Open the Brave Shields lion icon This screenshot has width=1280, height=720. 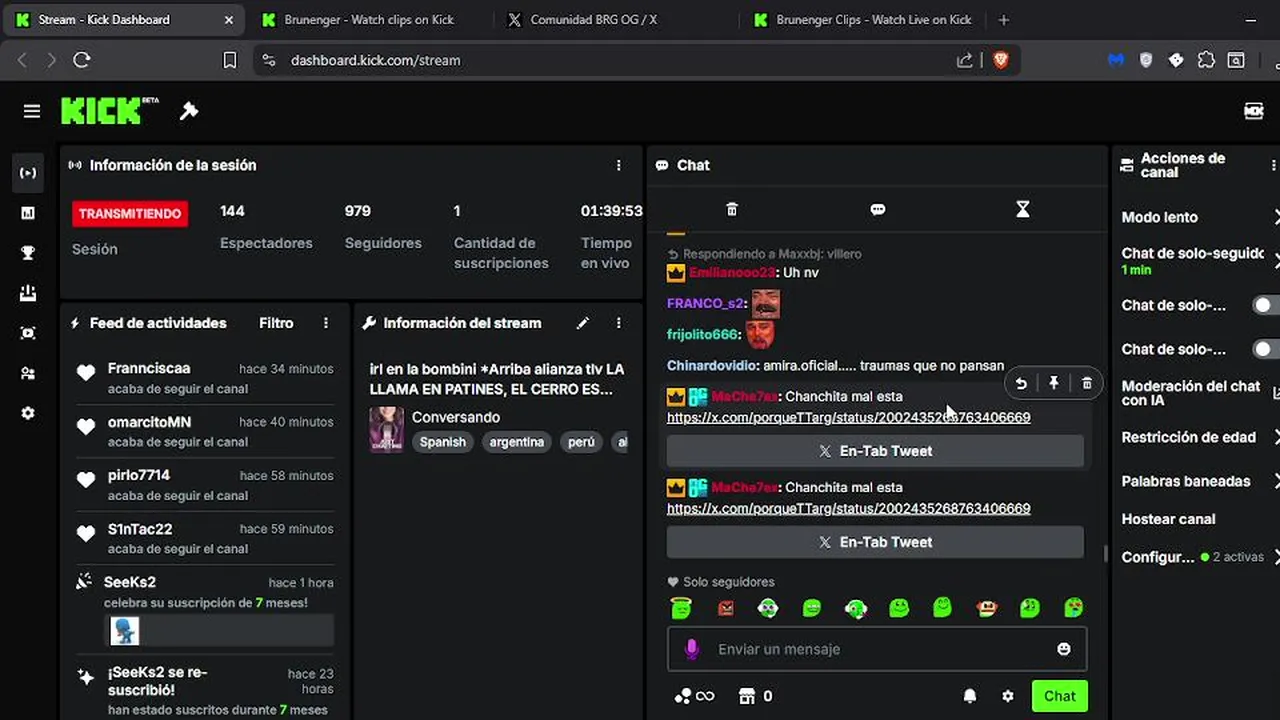pyautogui.click(x=1001, y=60)
